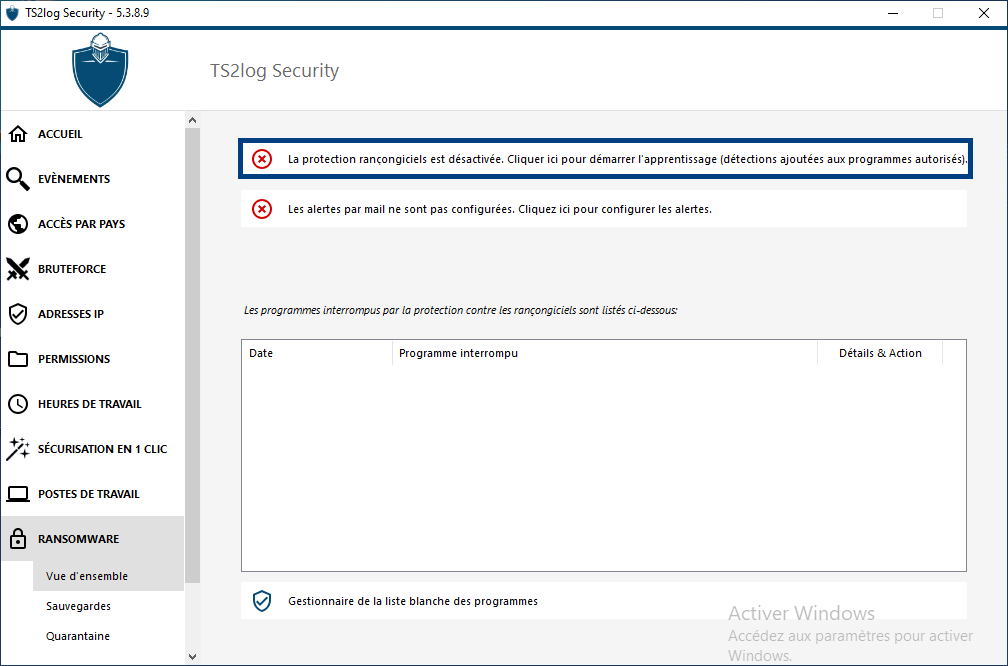Click sidebar scrollbar down arrow
Screen dimensions: 1008x666
pyautogui.click(x=192, y=656)
